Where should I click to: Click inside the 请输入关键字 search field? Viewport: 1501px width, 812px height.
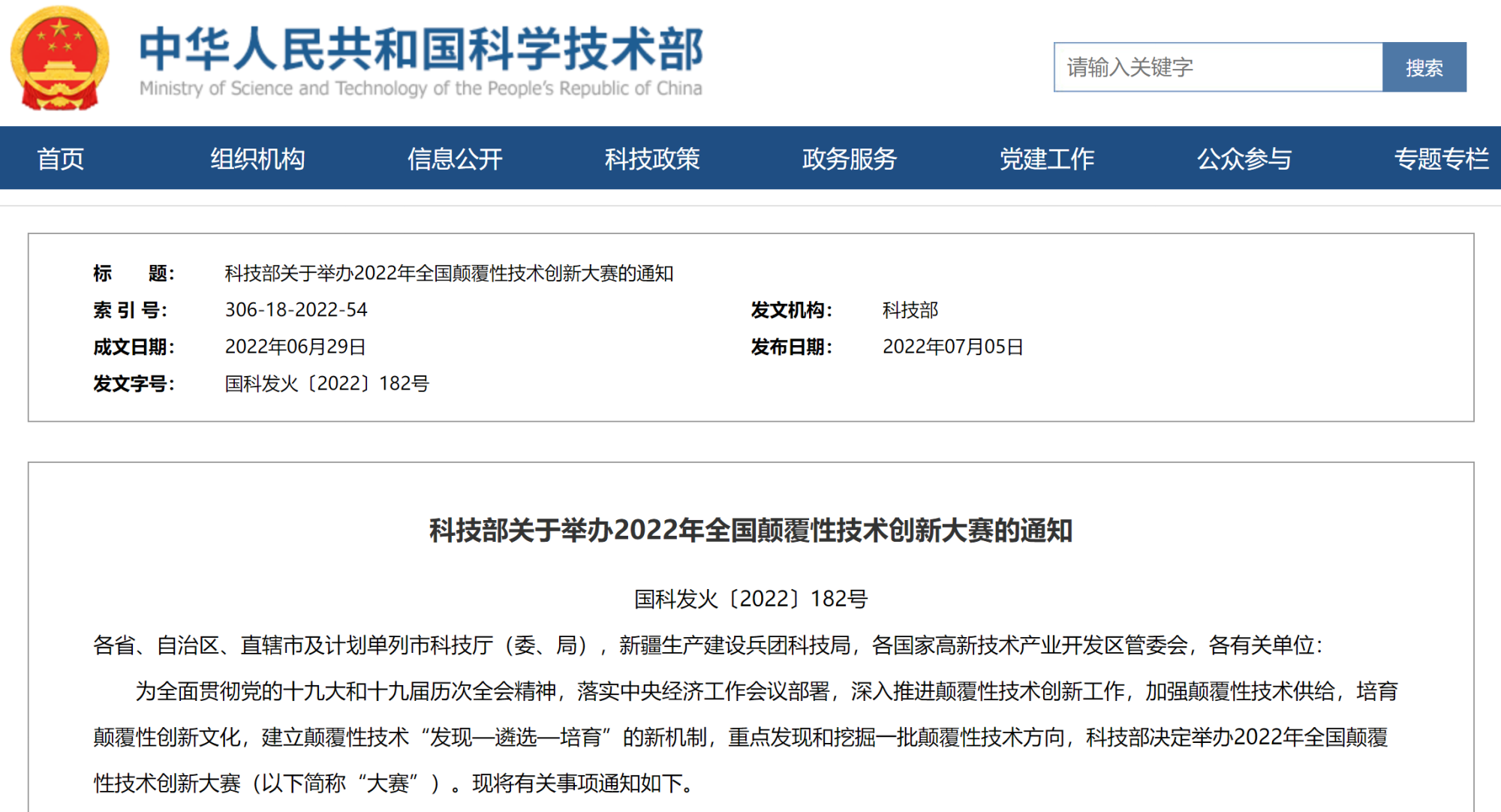click(1216, 67)
